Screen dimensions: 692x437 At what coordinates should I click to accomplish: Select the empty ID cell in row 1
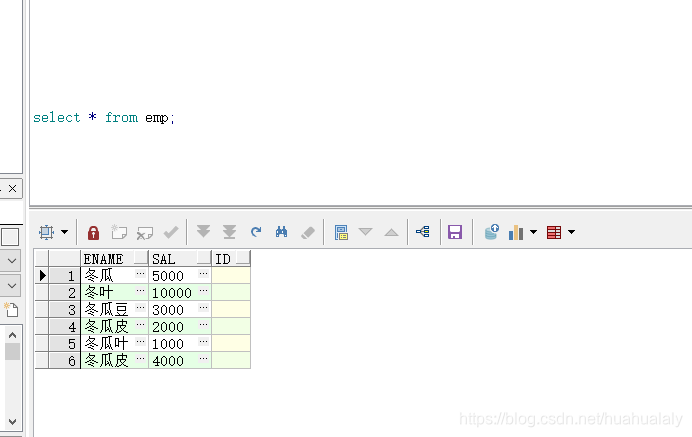pyautogui.click(x=231, y=275)
